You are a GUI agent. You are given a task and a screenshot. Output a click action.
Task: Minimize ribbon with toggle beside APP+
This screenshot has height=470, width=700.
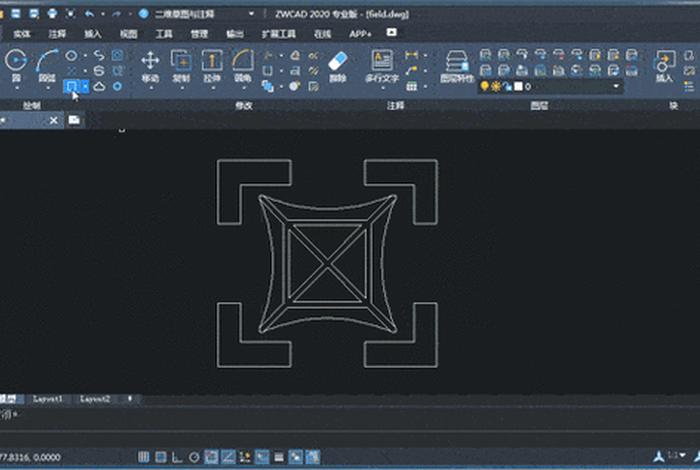[392, 32]
